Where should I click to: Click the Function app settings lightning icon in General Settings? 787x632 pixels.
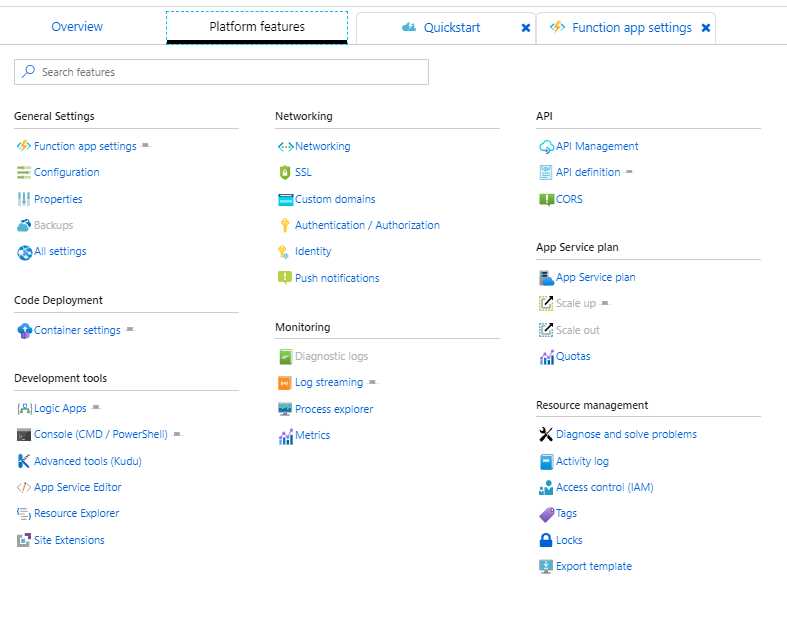[x=24, y=146]
